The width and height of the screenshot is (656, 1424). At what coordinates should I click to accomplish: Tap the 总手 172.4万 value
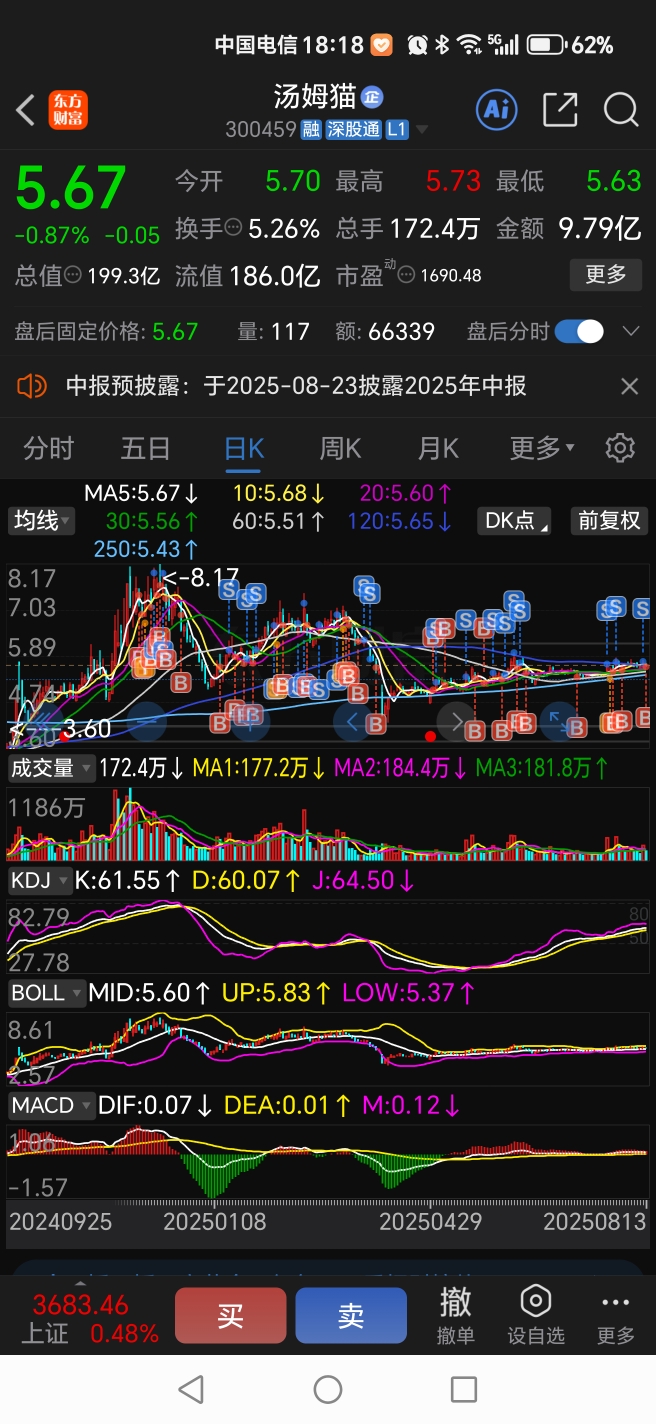tap(434, 229)
